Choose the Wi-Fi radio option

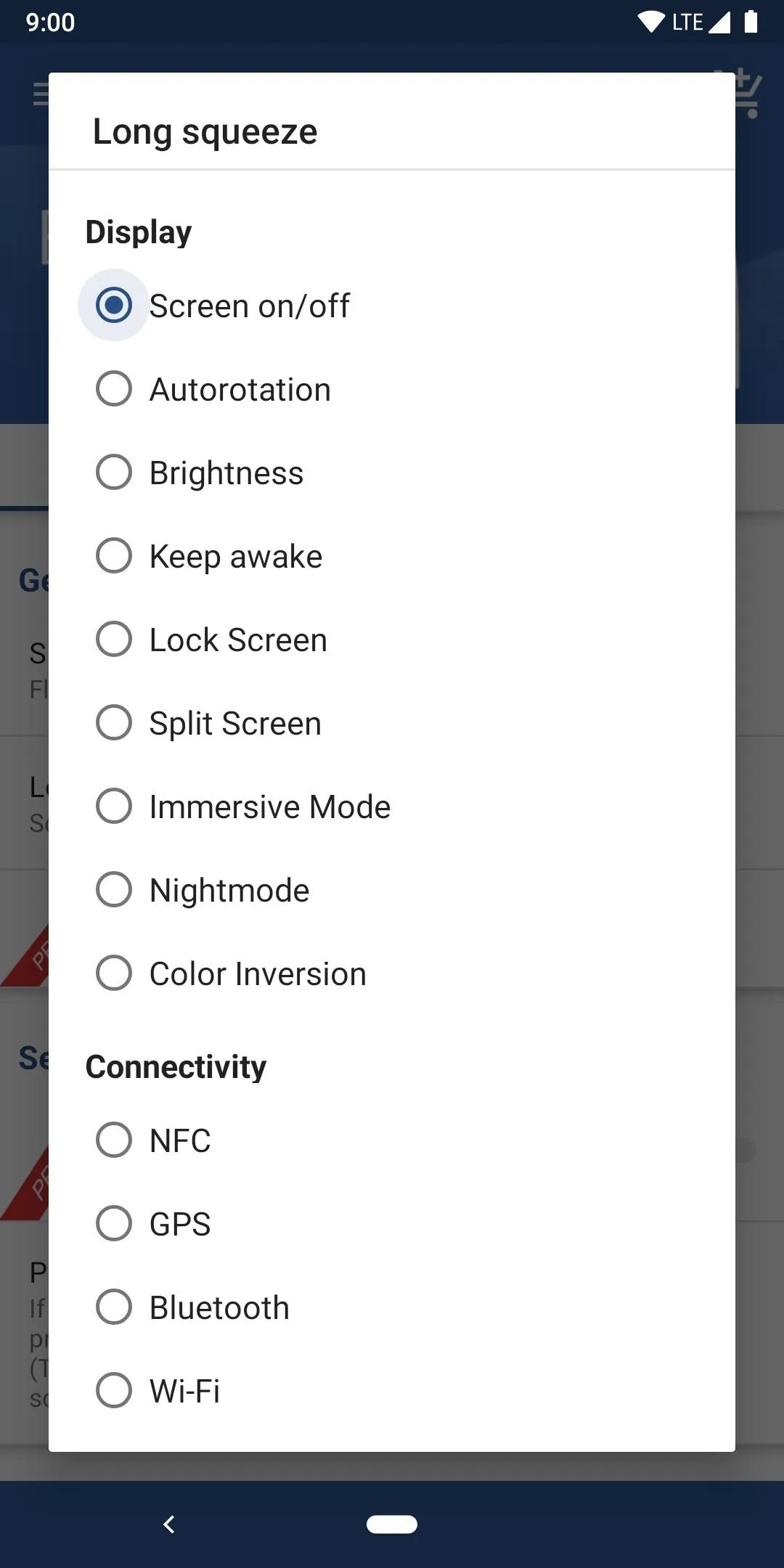[114, 1391]
